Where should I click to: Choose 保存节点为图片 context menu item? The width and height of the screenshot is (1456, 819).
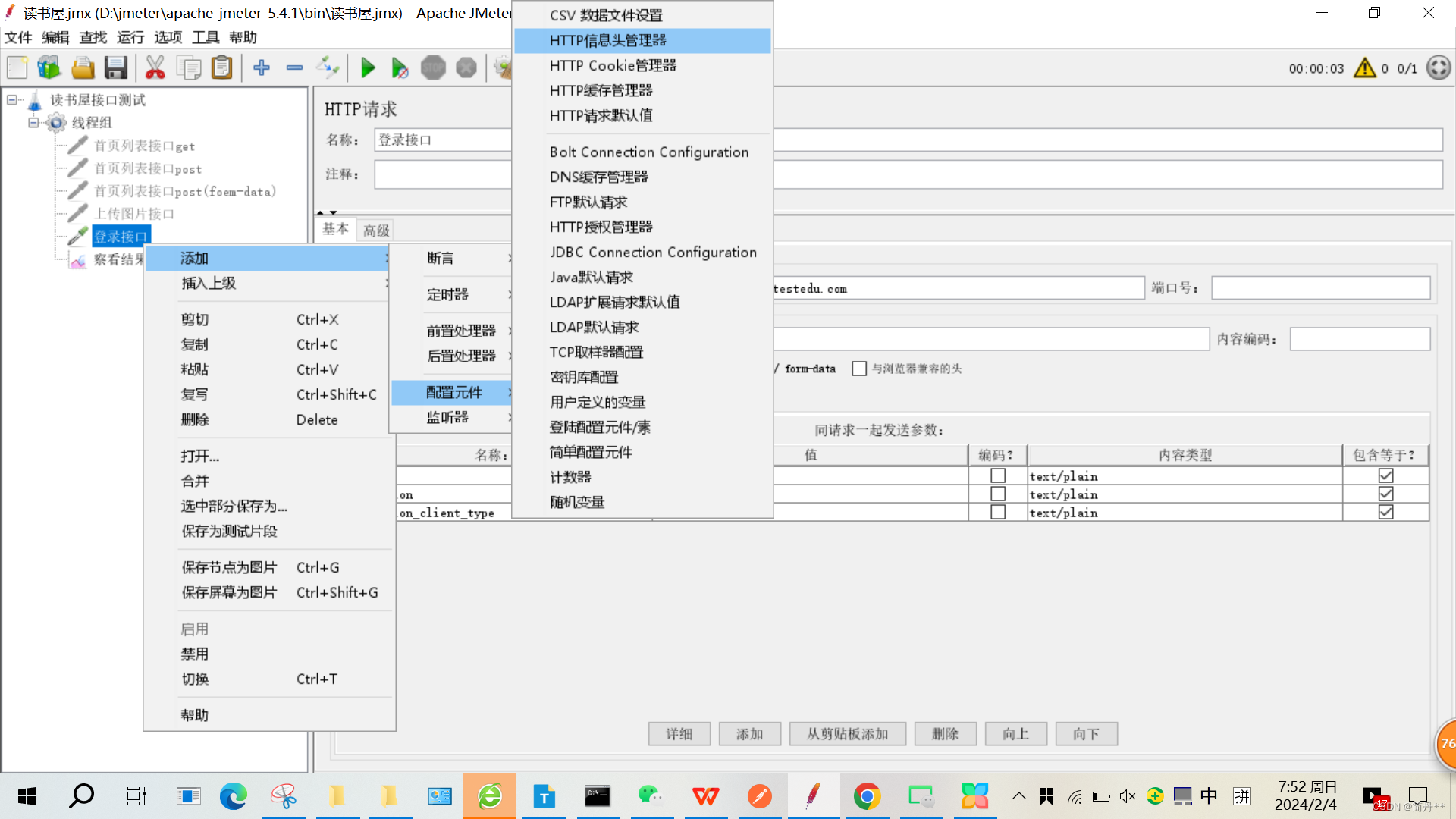(x=268, y=567)
